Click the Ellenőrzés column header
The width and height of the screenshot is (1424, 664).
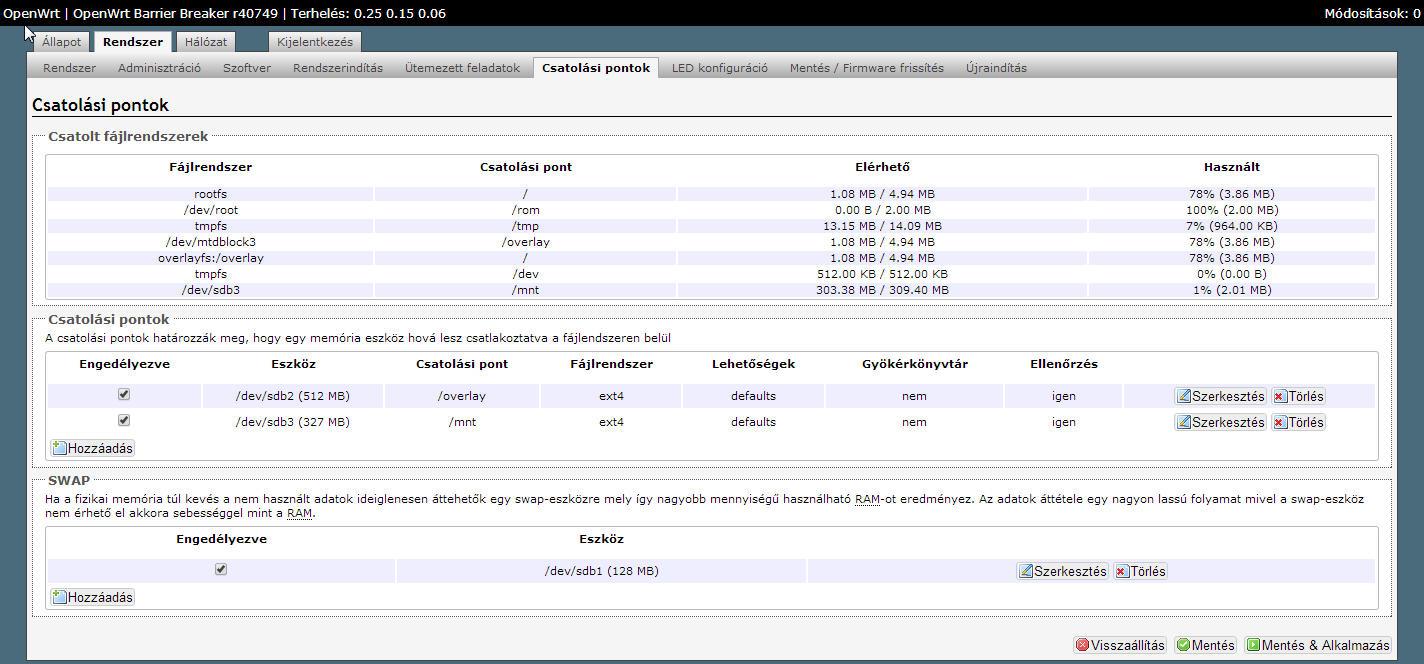point(1064,364)
